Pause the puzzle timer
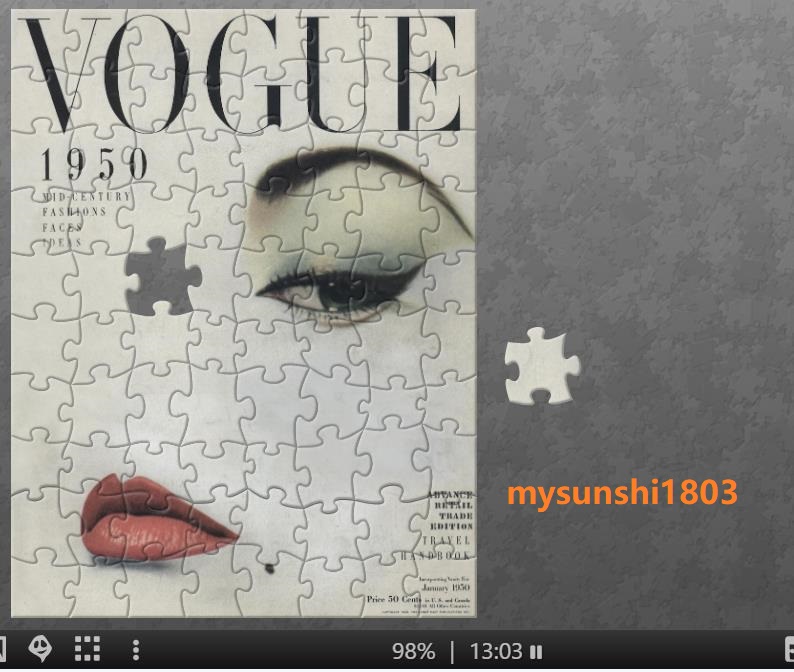The height and width of the screenshot is (672, 794). [537, 652]
